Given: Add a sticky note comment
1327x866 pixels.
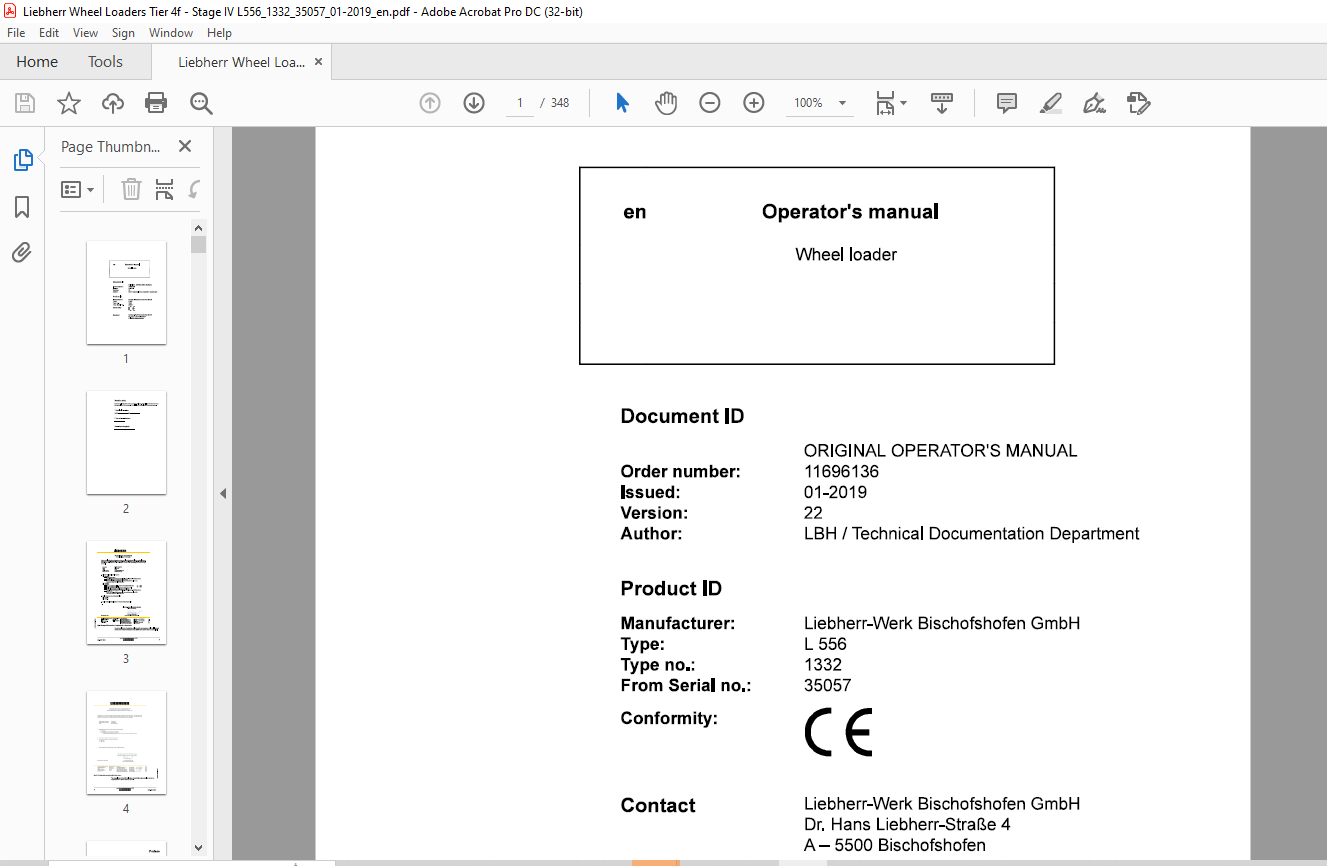Looking at the screenshot, I should (1007, 103).
